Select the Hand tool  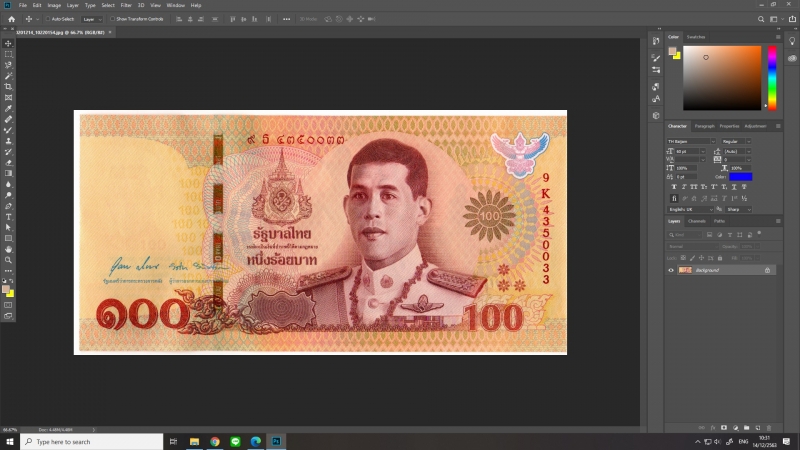[8, 249]
